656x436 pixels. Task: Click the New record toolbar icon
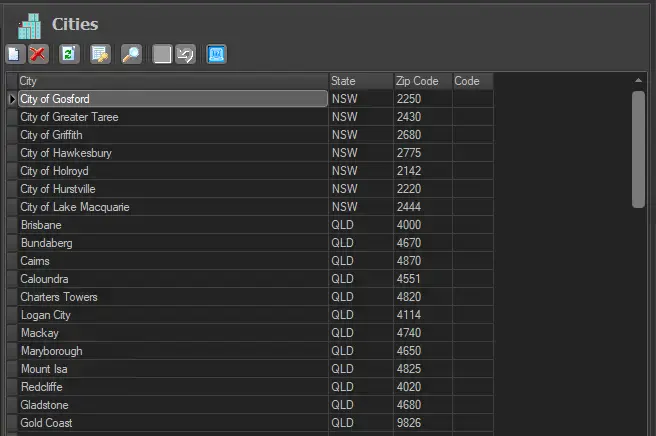(16, 54)
